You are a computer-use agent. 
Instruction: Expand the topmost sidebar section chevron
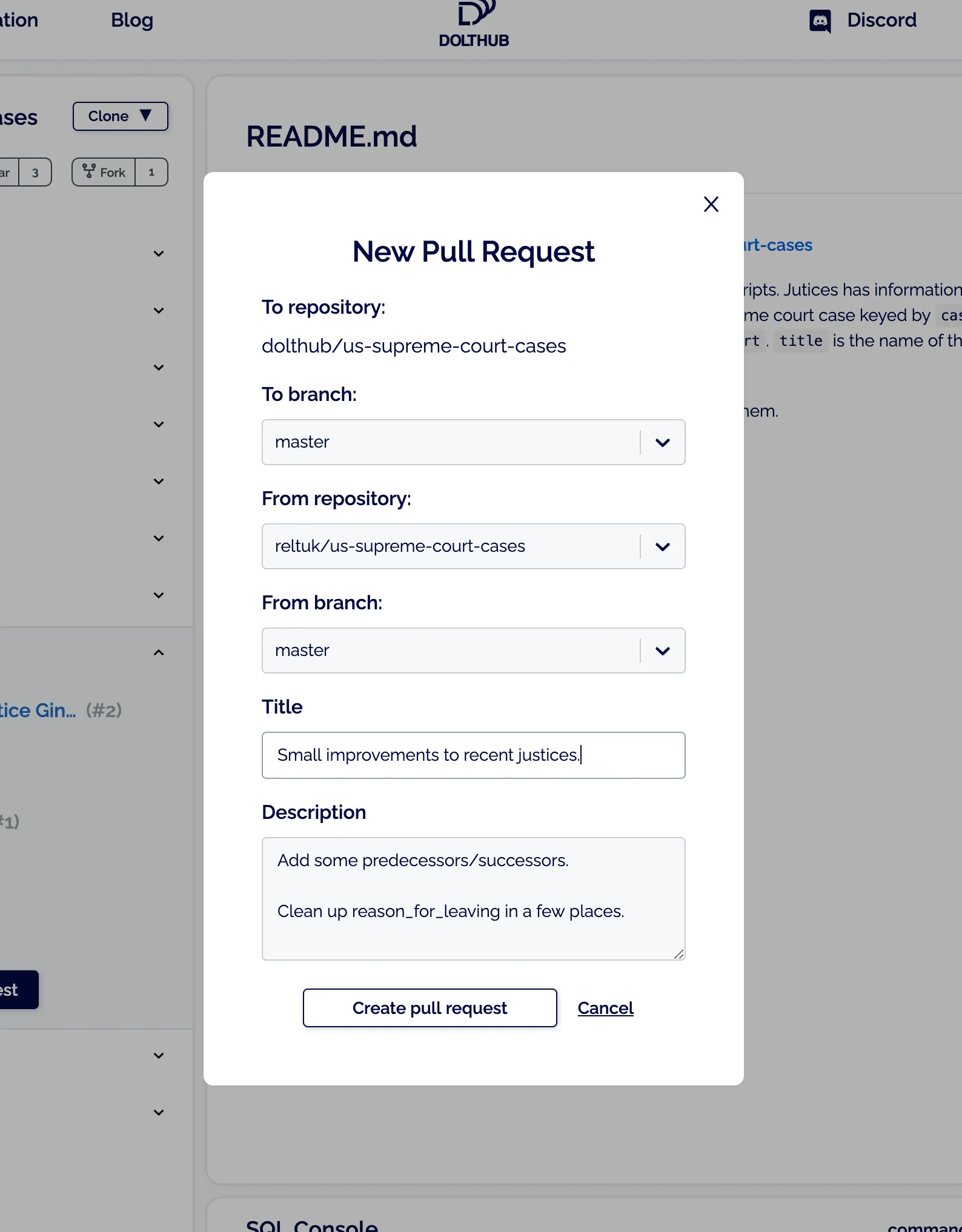(158, 253)
